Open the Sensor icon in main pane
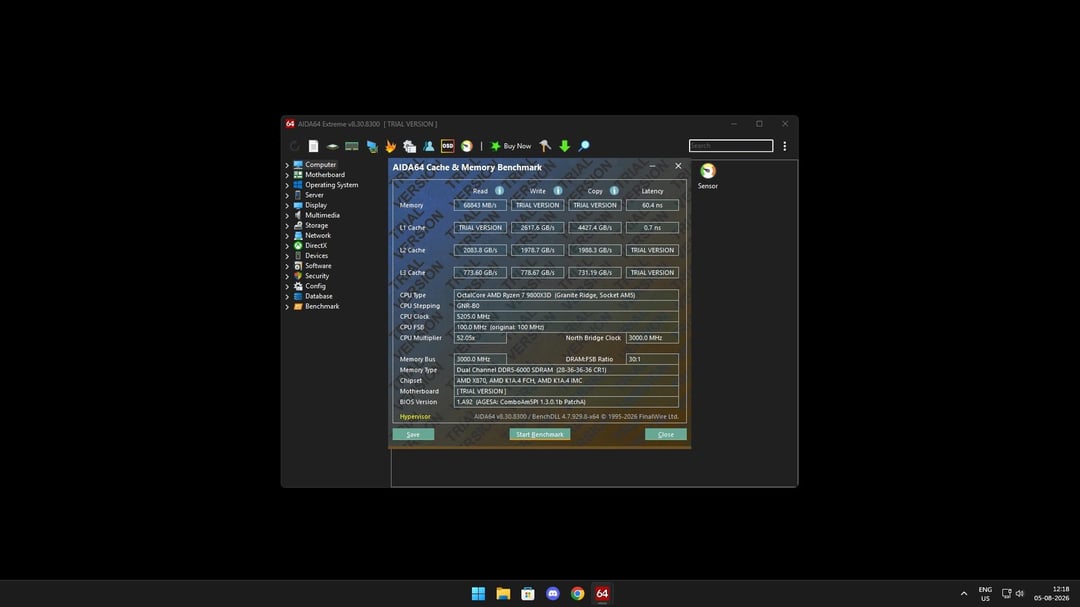Viewport: 1080px width, 607px height. 707,176
